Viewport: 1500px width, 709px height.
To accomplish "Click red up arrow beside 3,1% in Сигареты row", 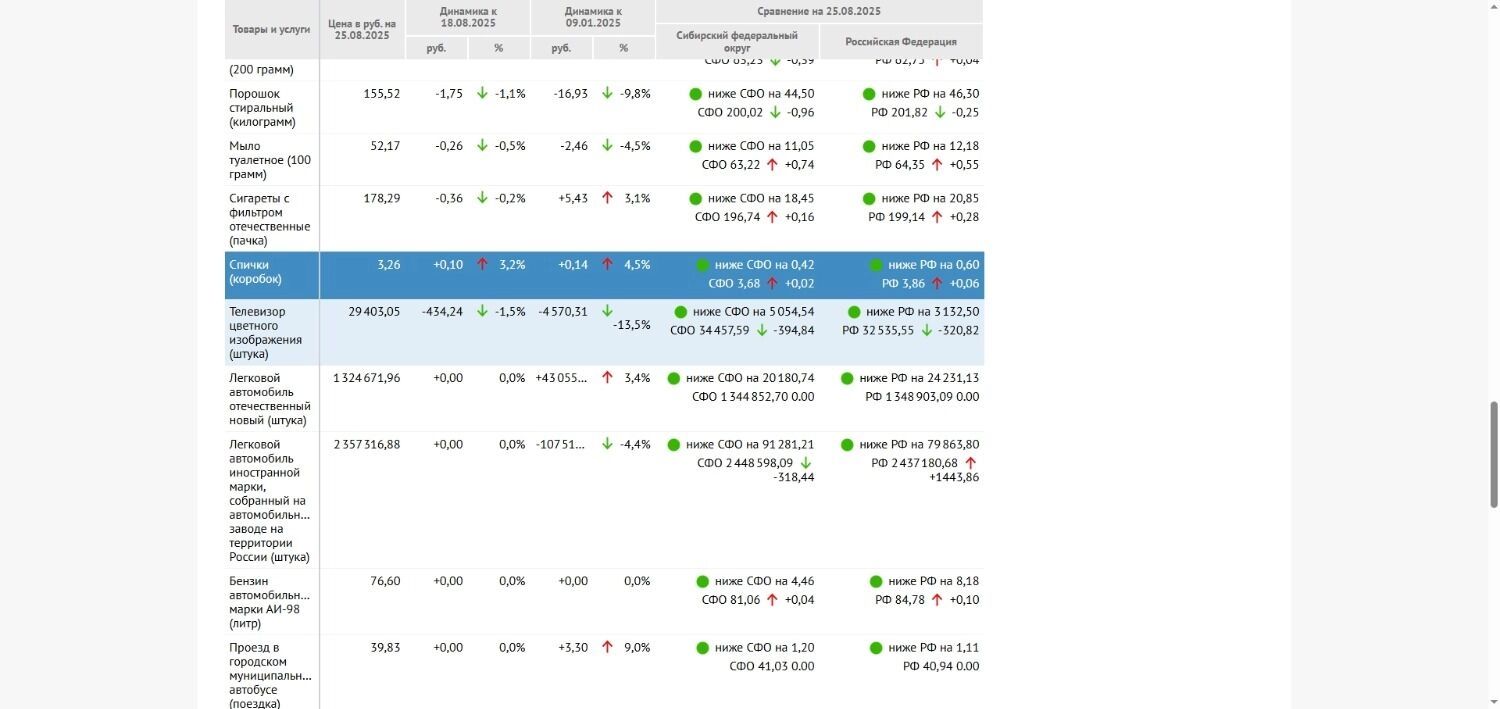I will (607, 199).
